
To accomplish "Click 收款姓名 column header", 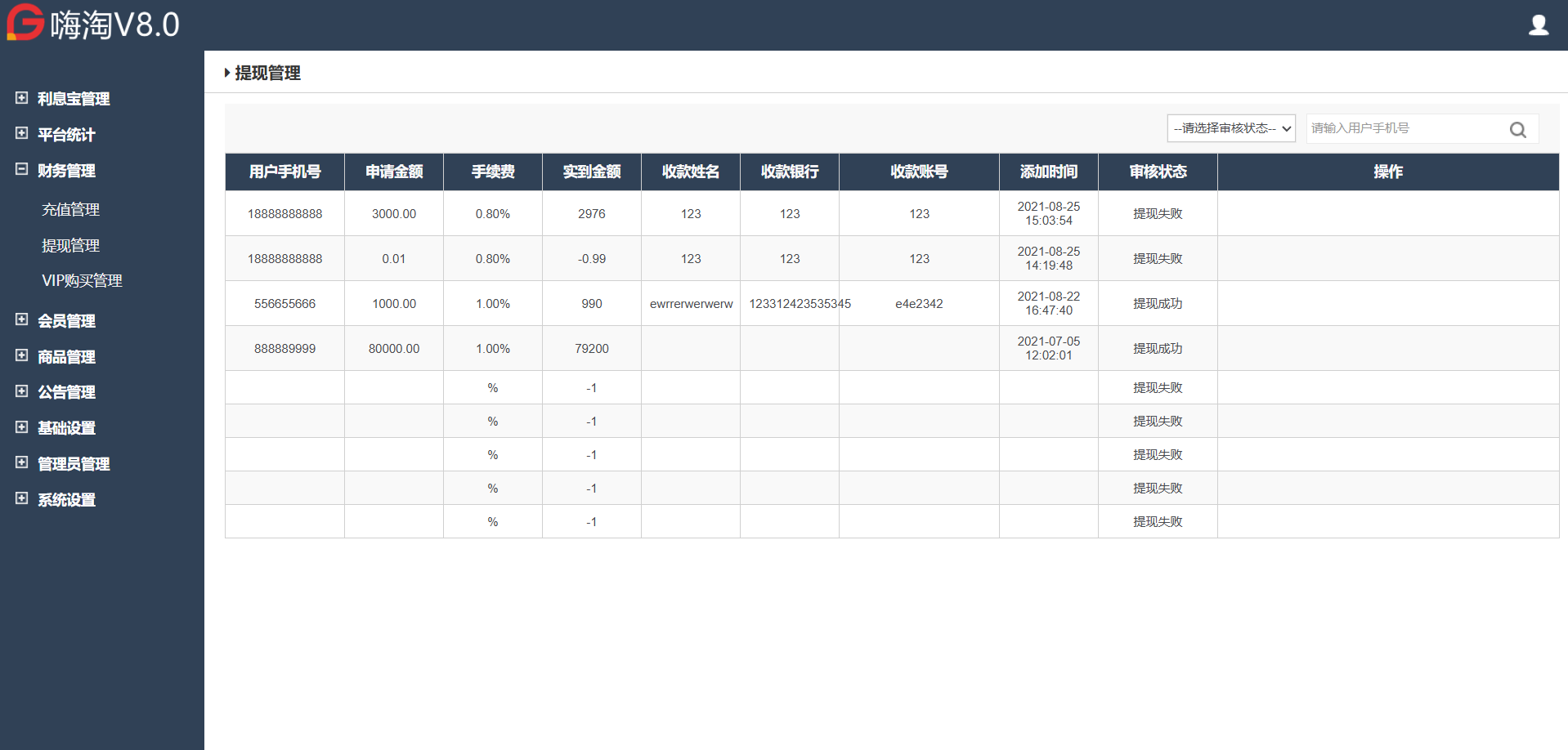I will (691, 172).
